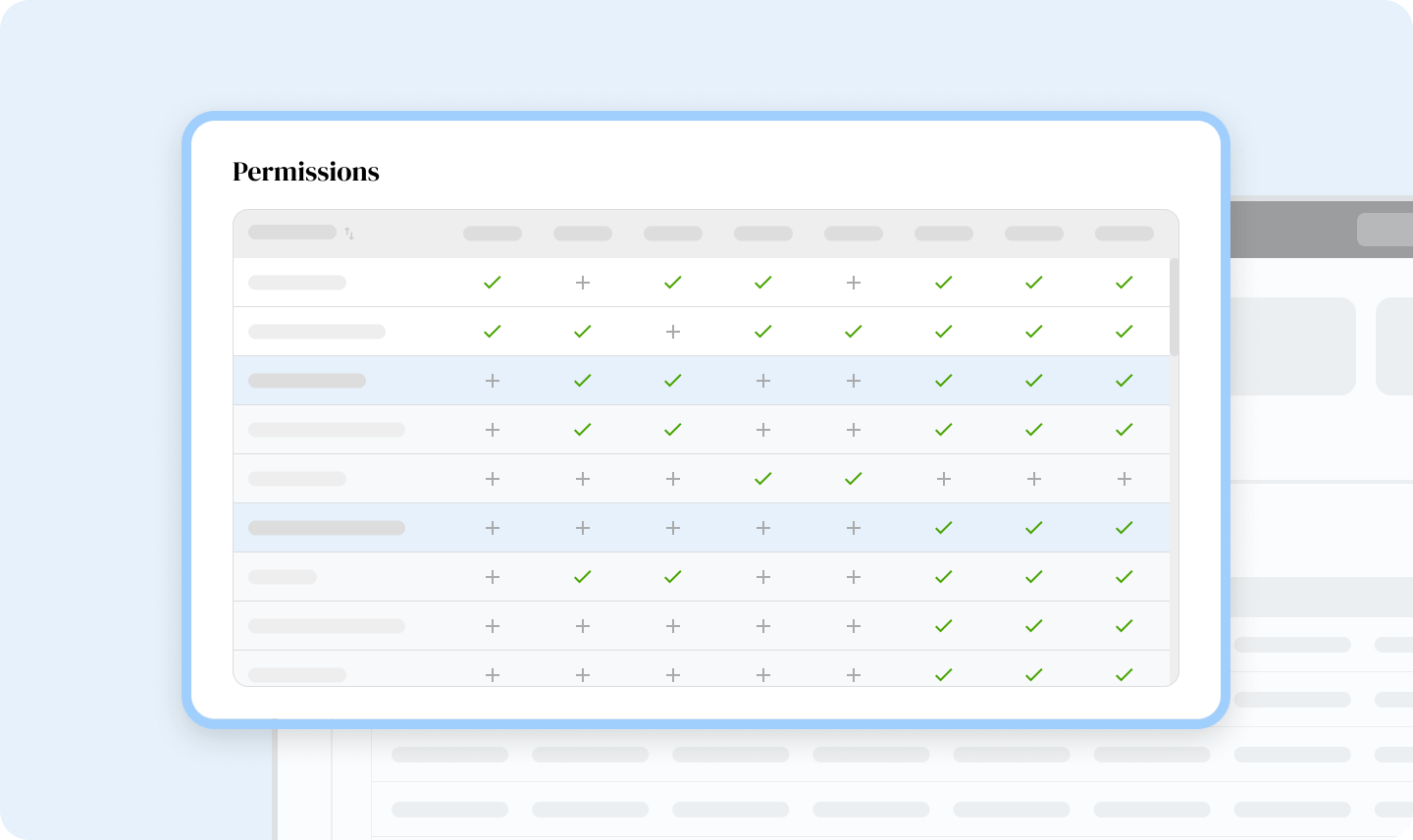Click the Permissions heading
1413x840 pixels.
coord(306,172)
